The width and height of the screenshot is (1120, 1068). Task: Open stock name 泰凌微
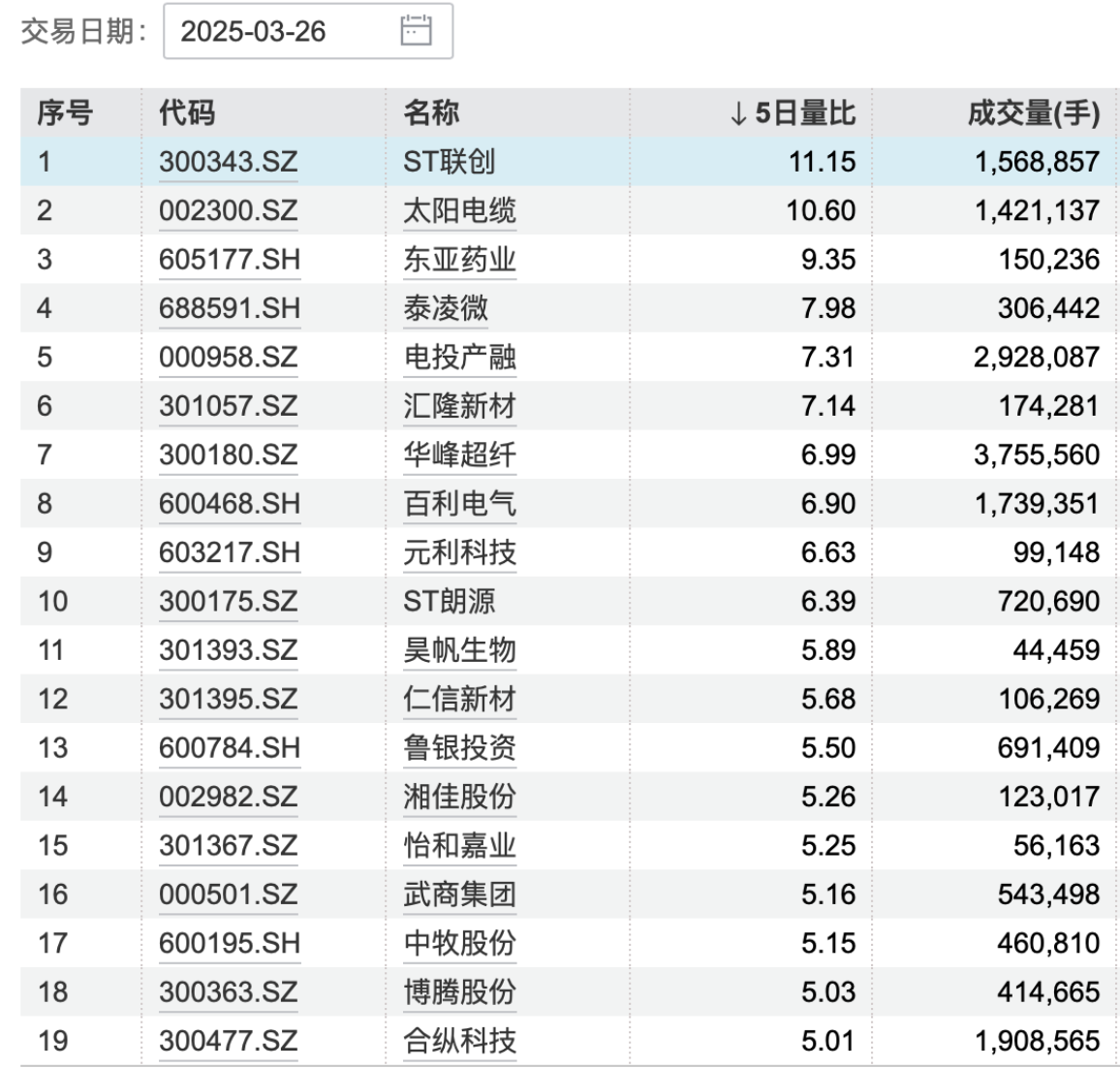tap(446, 308)
